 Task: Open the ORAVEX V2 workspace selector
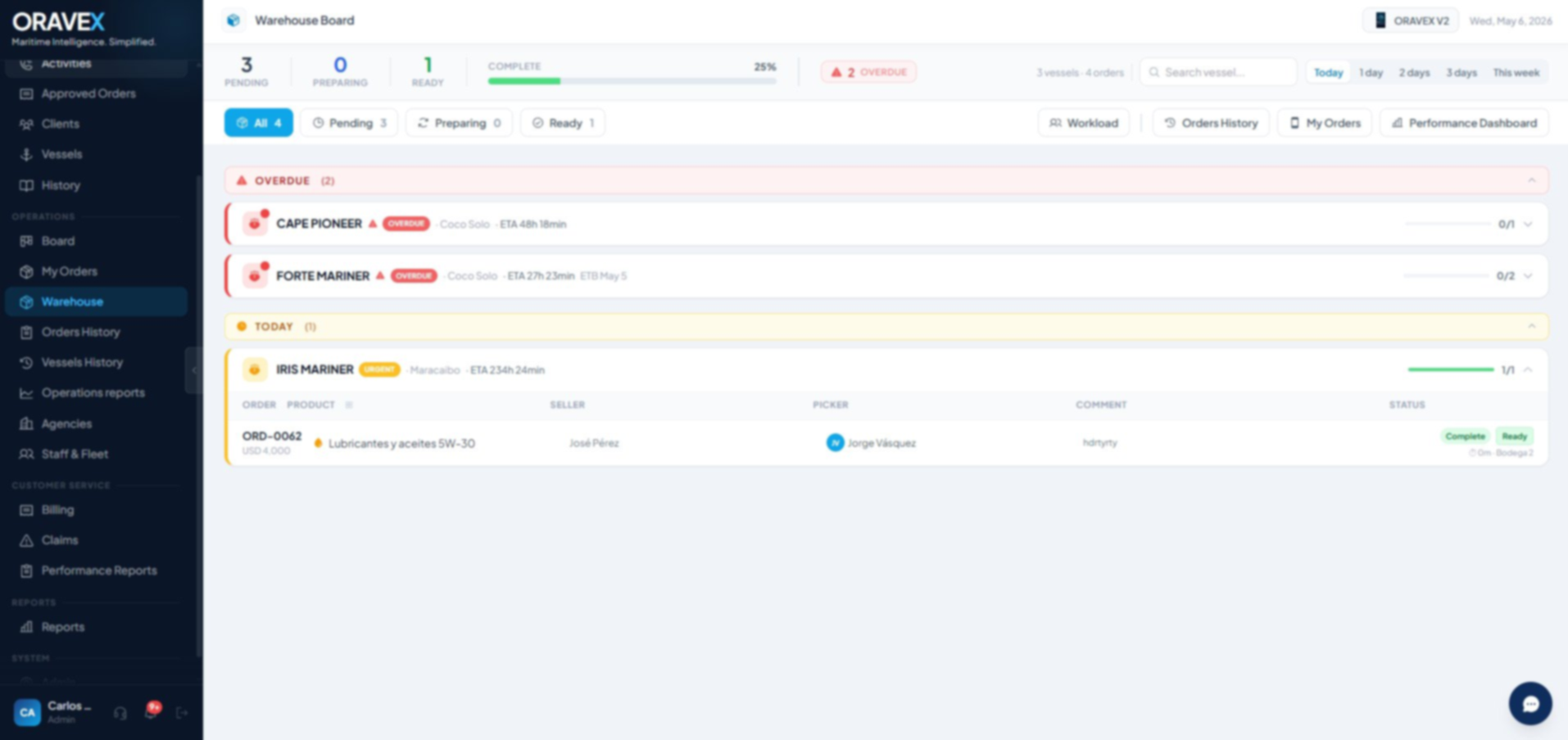pyautogui.click(x=1411, y=20)
